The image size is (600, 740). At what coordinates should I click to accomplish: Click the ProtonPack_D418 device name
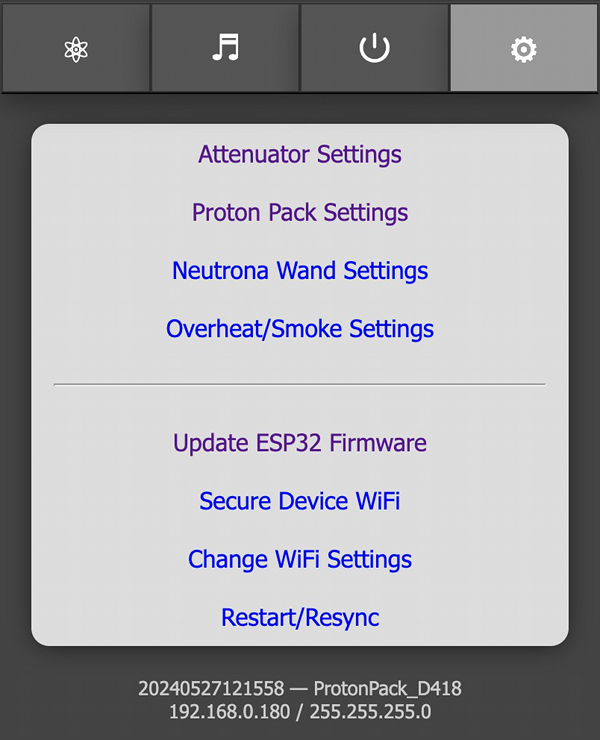[388, 689]
